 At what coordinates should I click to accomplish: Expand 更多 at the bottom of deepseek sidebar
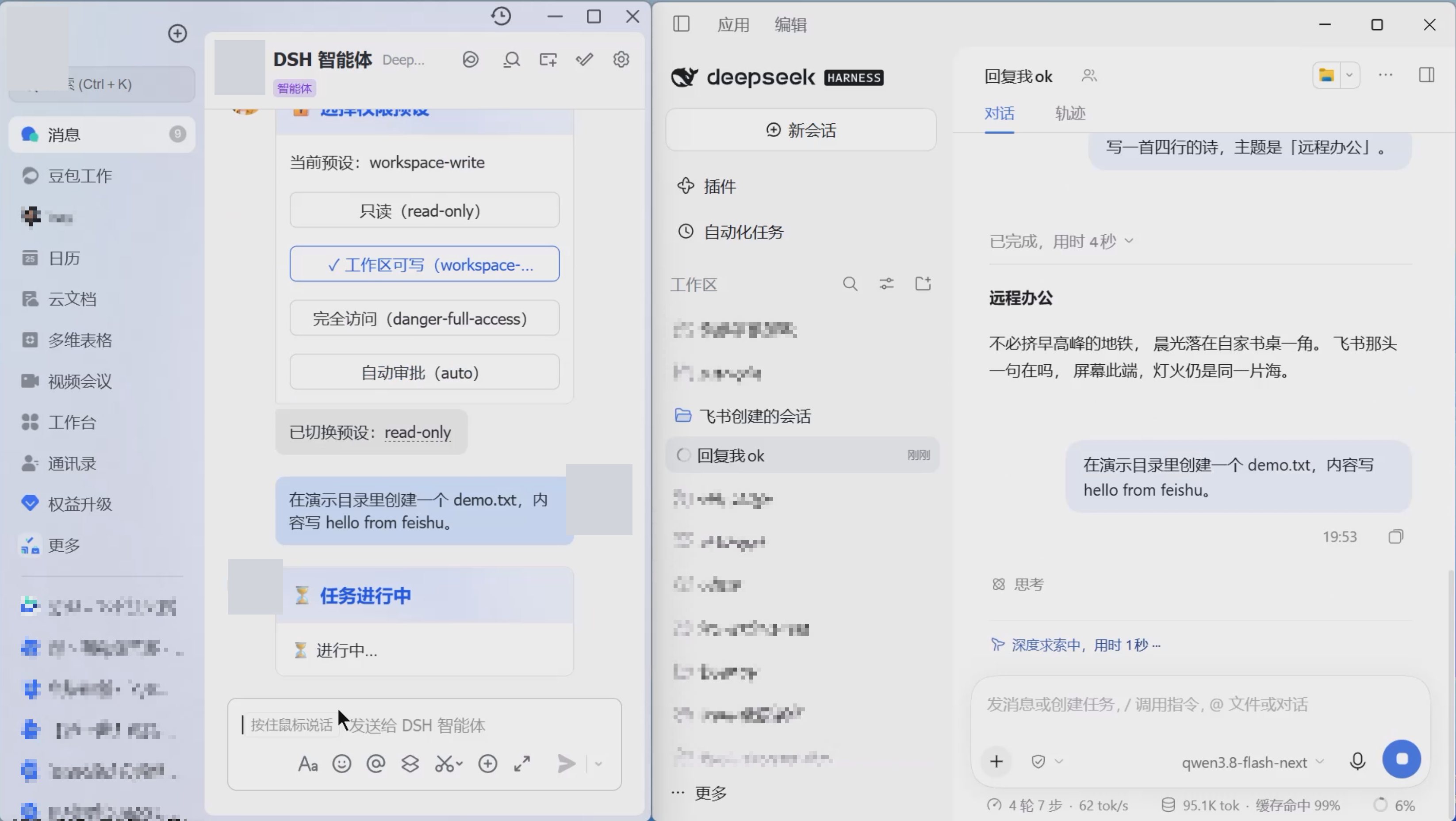(699, 793)
